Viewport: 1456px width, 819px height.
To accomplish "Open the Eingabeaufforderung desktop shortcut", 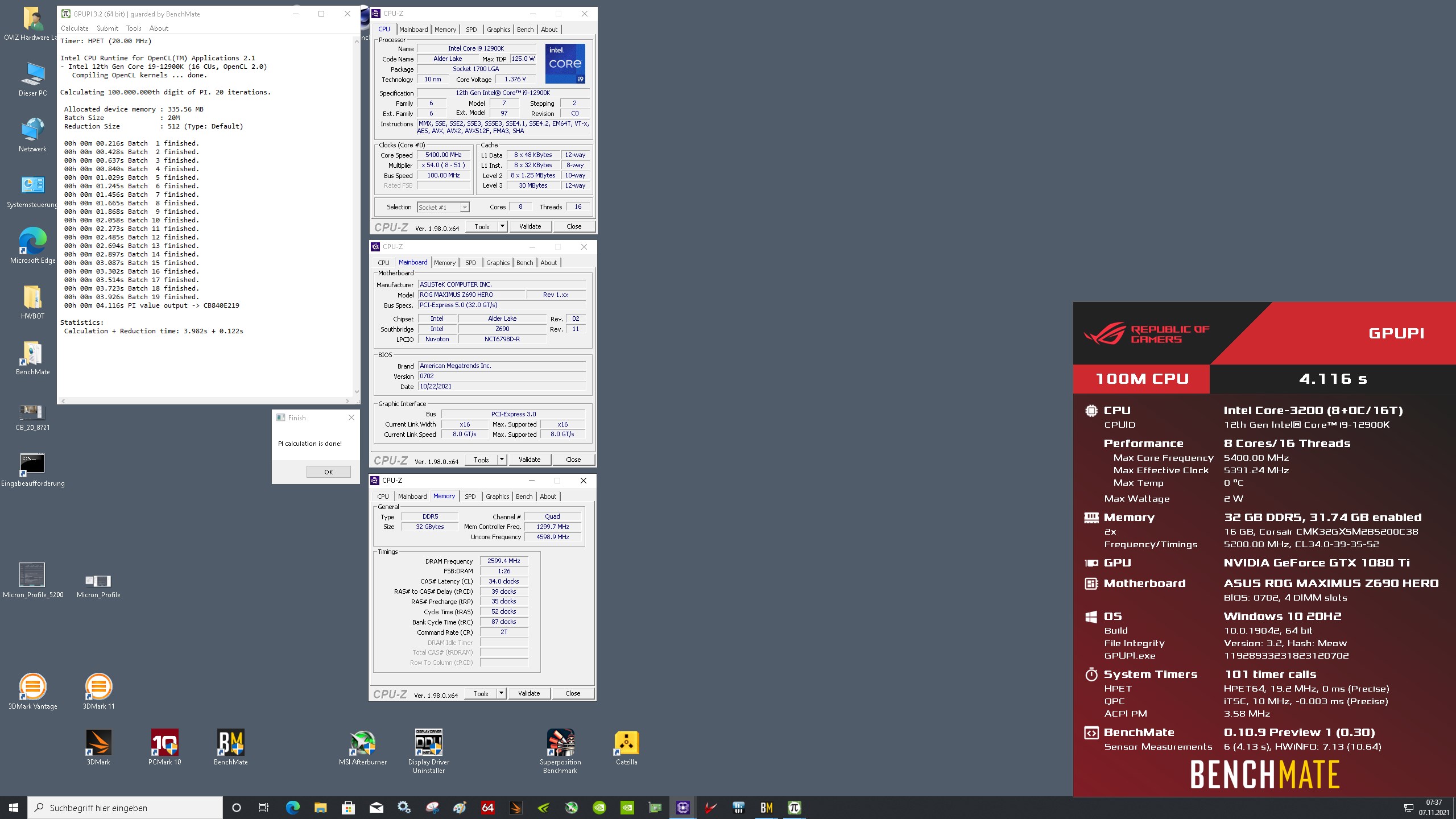I will [x=32, y=470].
